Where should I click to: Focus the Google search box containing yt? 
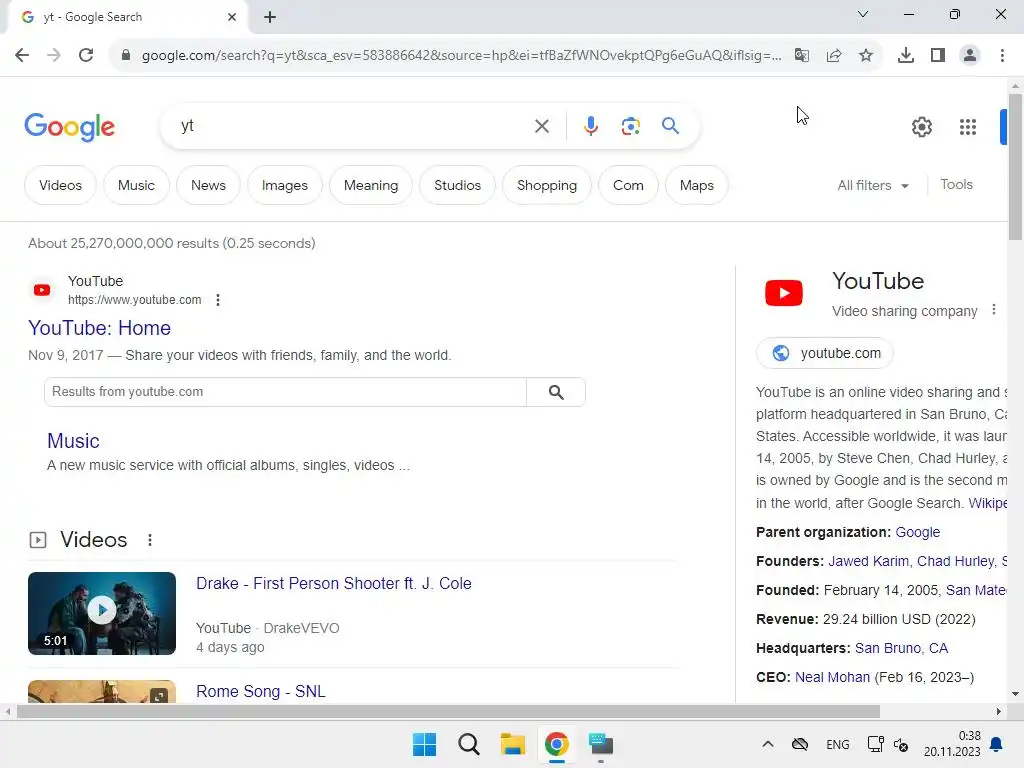[x=353, y=126]
